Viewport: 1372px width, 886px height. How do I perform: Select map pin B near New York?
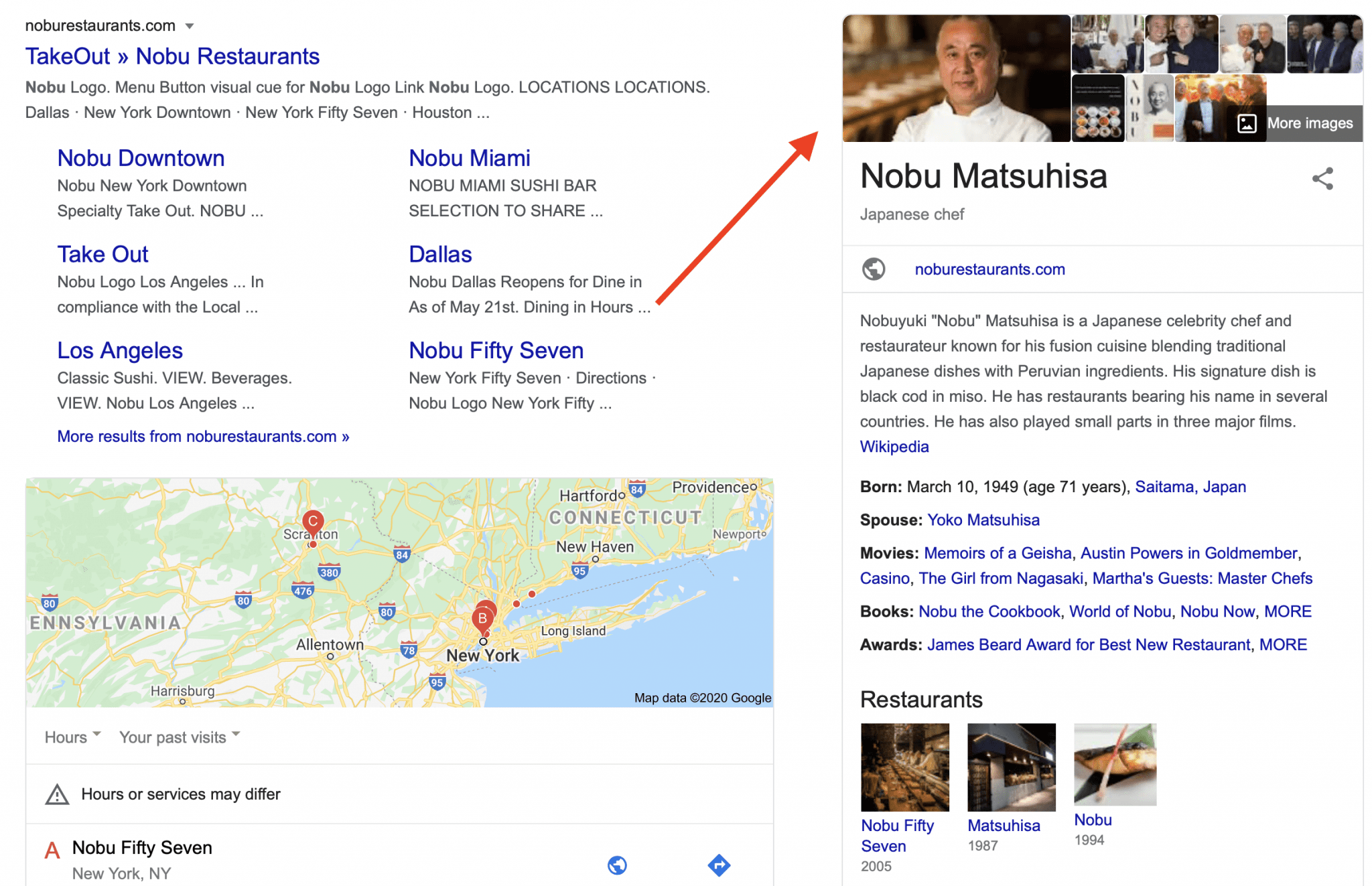482,618
